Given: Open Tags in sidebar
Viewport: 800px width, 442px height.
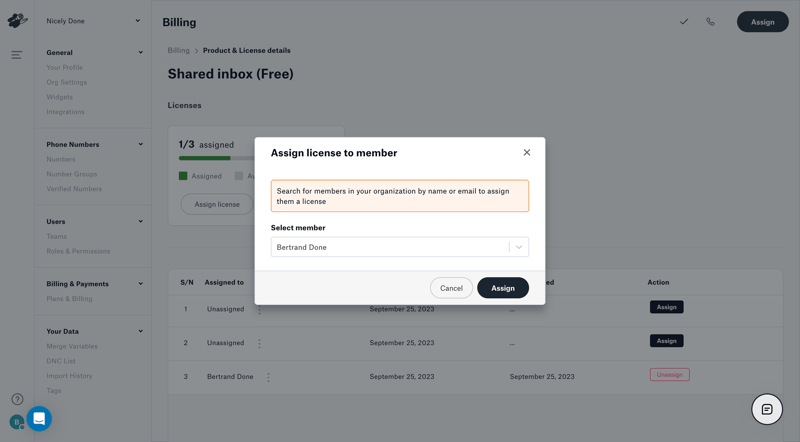Looking at the screenshot, I should pos(54,390).
